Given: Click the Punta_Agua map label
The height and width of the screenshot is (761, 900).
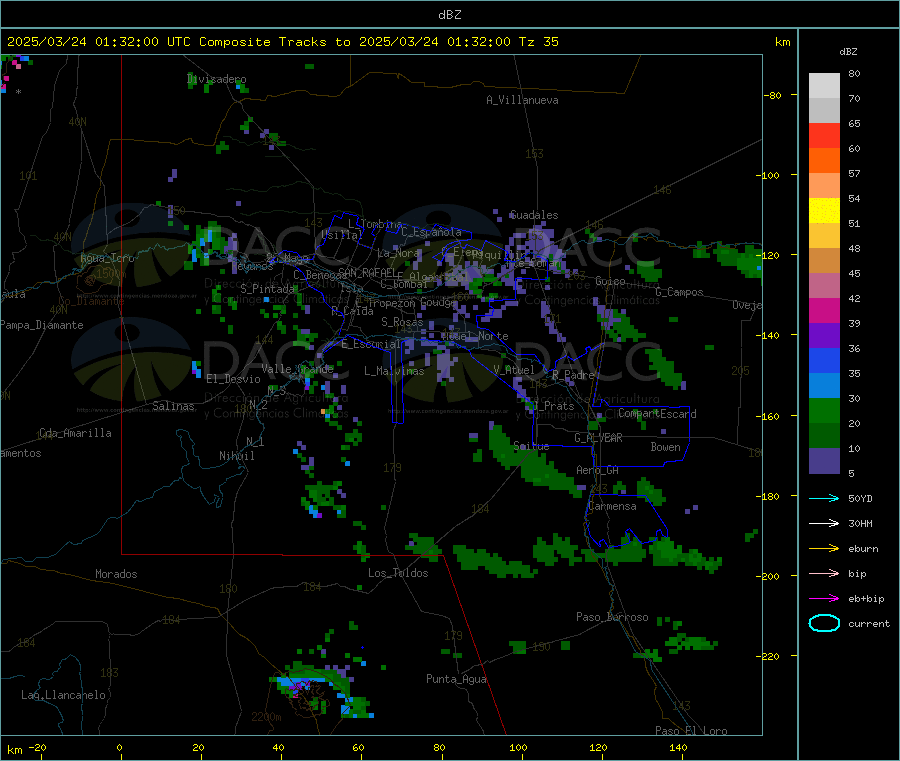Looking at the screenshot, I should 456,679.
